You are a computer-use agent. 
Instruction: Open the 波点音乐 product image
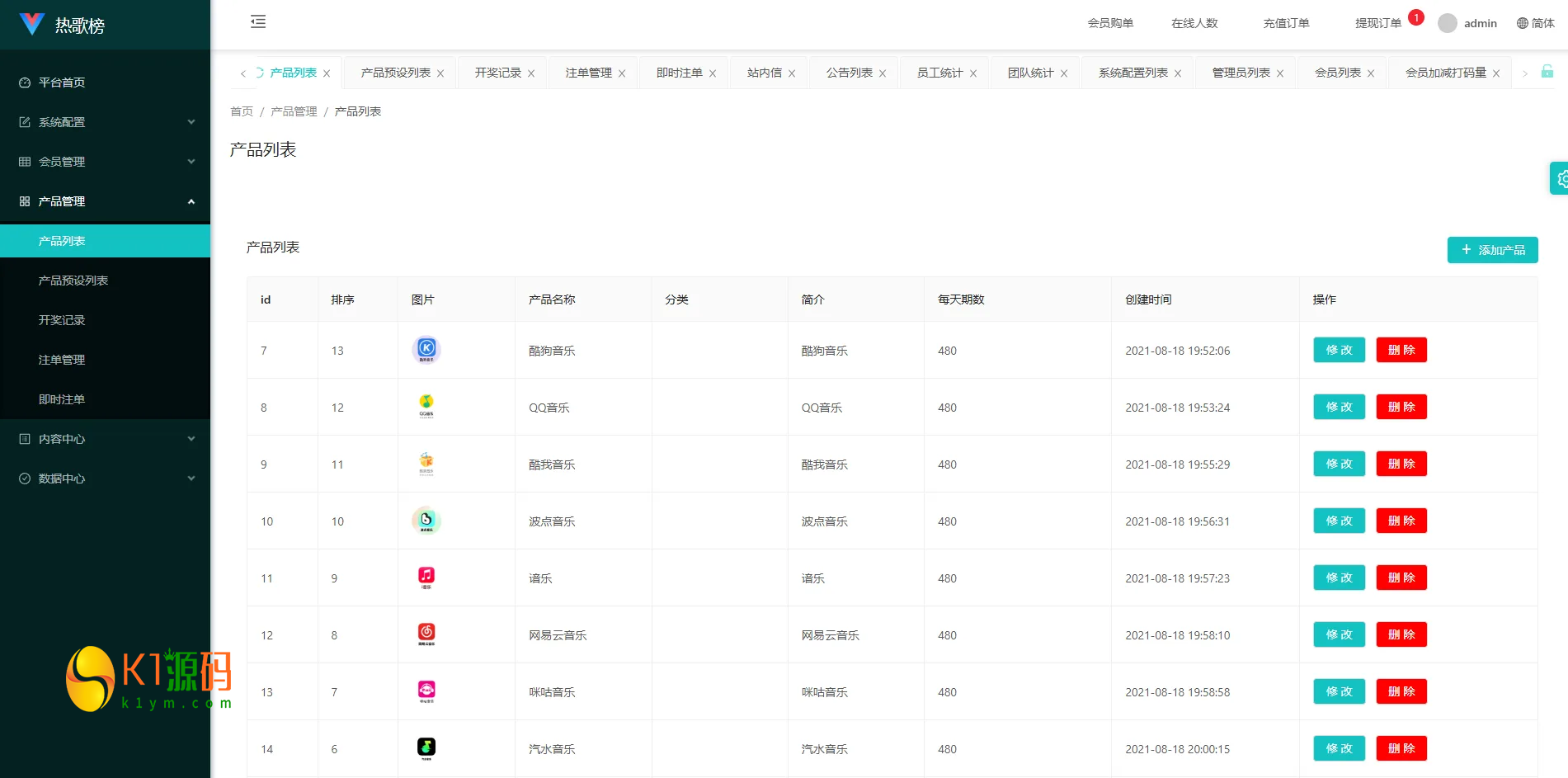click(426, 521)
